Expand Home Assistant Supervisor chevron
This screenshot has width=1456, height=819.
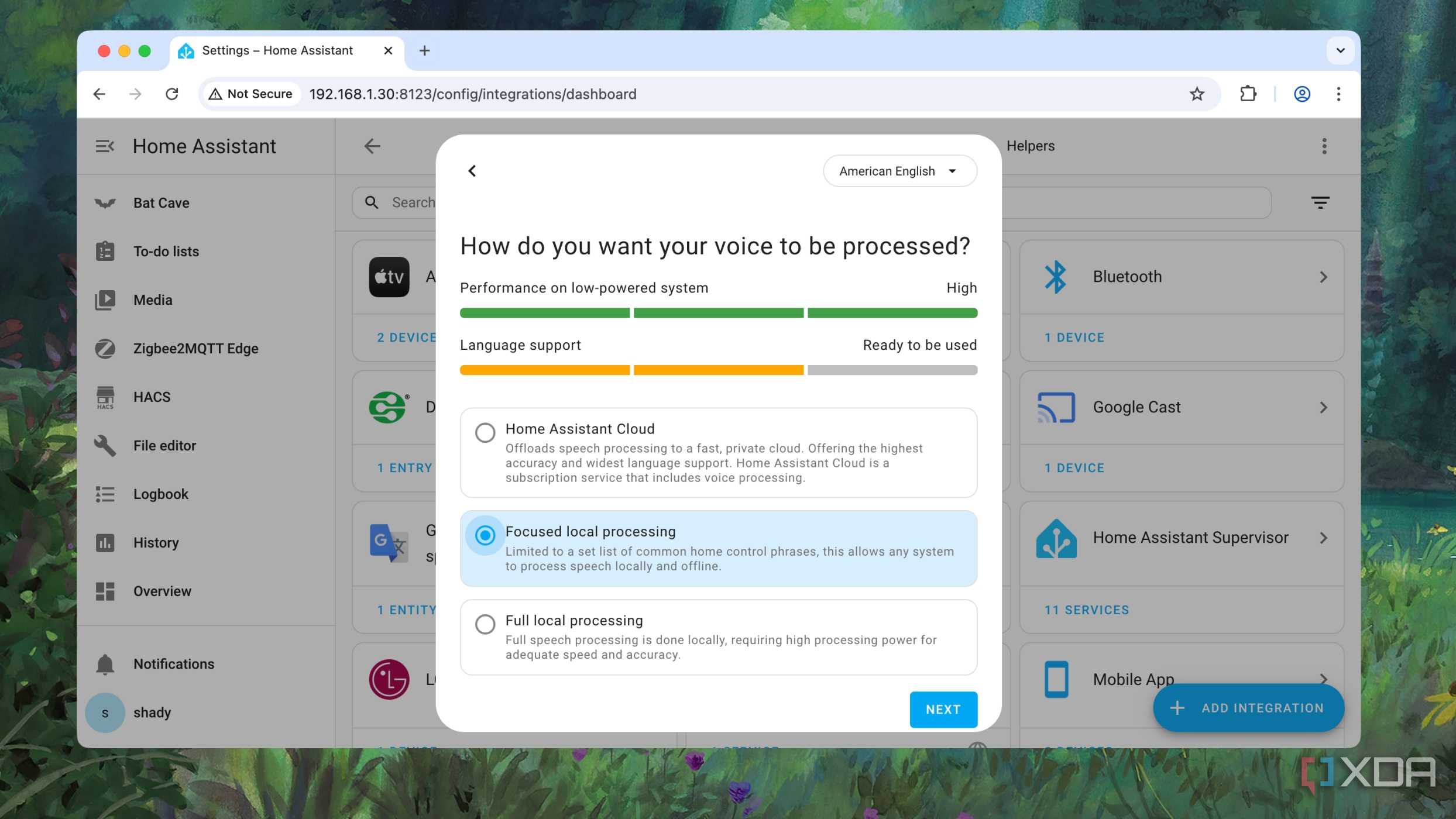click(x=1323, y=538)
